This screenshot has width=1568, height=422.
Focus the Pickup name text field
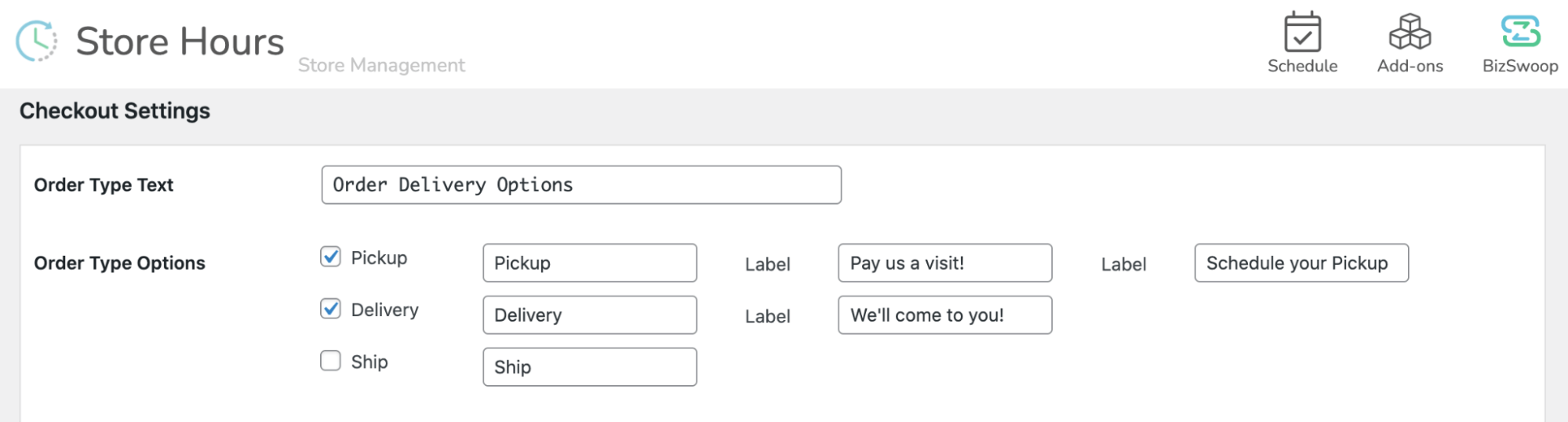[590, 264]
